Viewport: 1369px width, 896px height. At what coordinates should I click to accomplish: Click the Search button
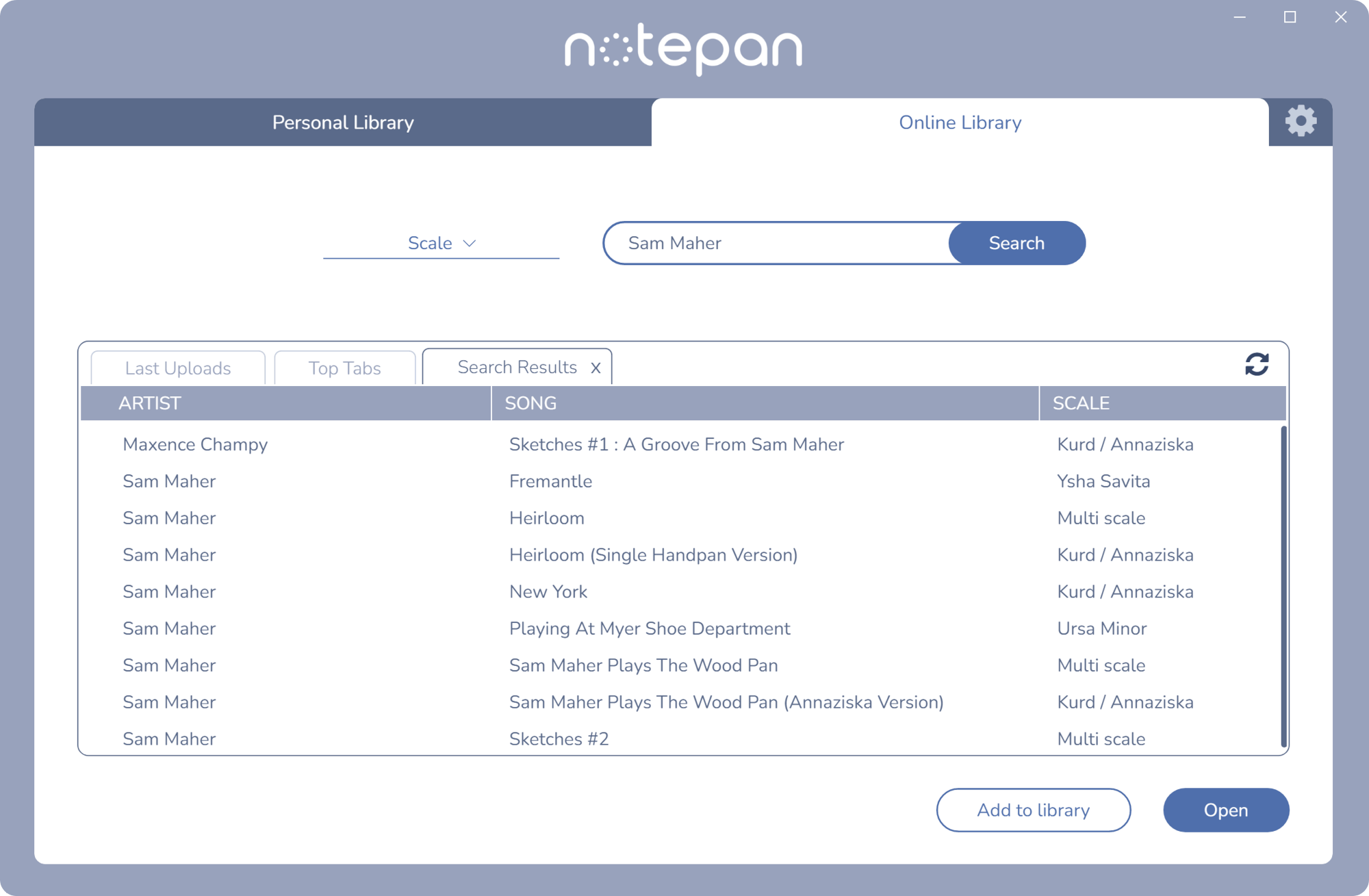click(x=1016, y=243)
